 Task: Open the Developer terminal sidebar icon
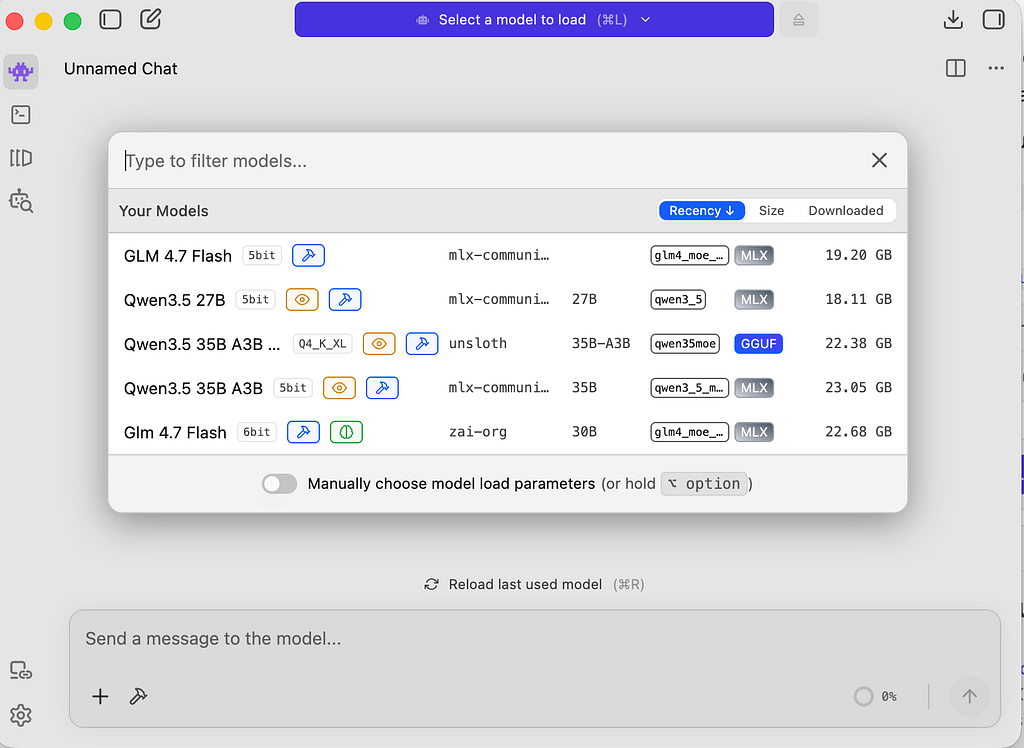coord(21,115)
